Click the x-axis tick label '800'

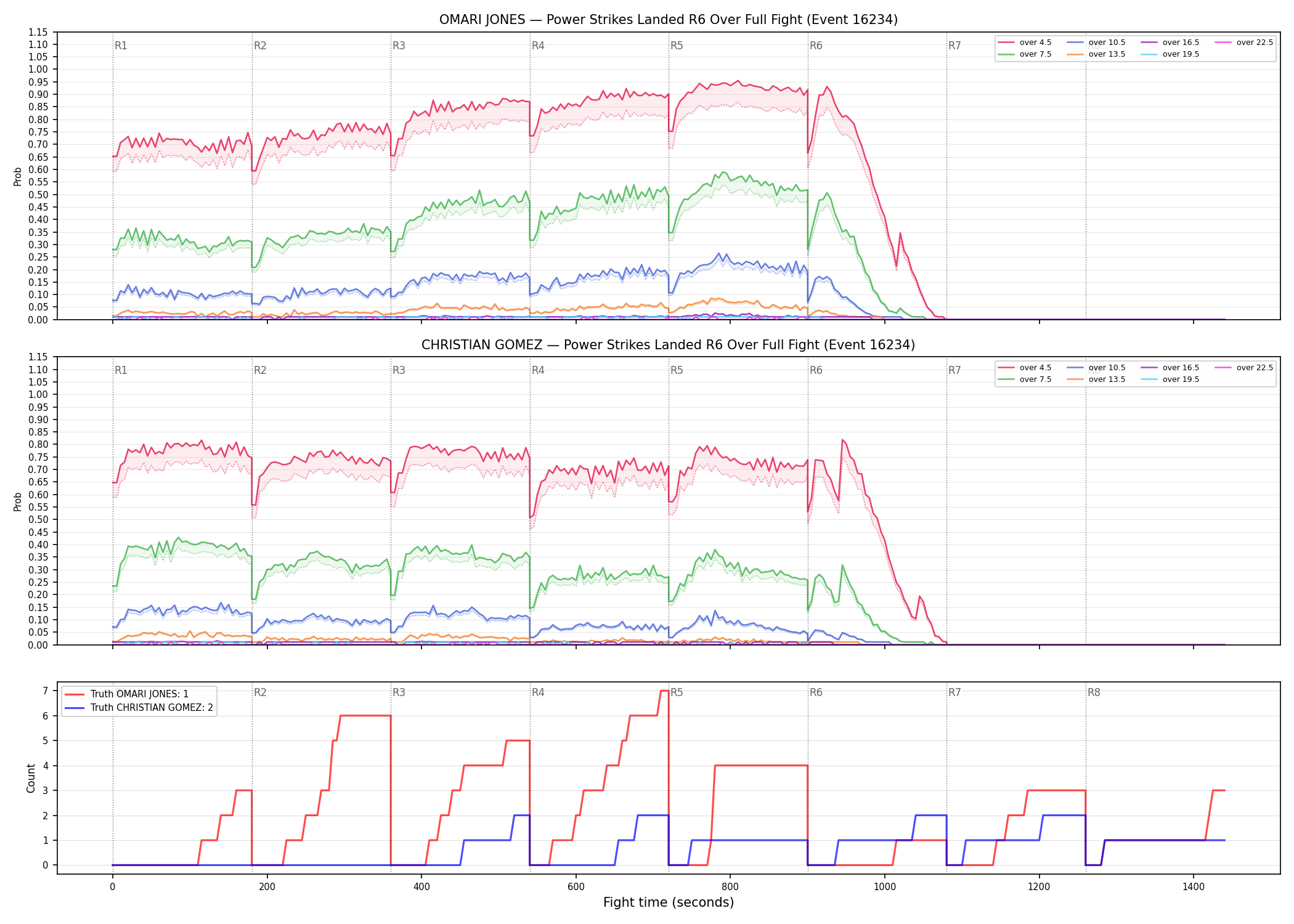(730, 887)
